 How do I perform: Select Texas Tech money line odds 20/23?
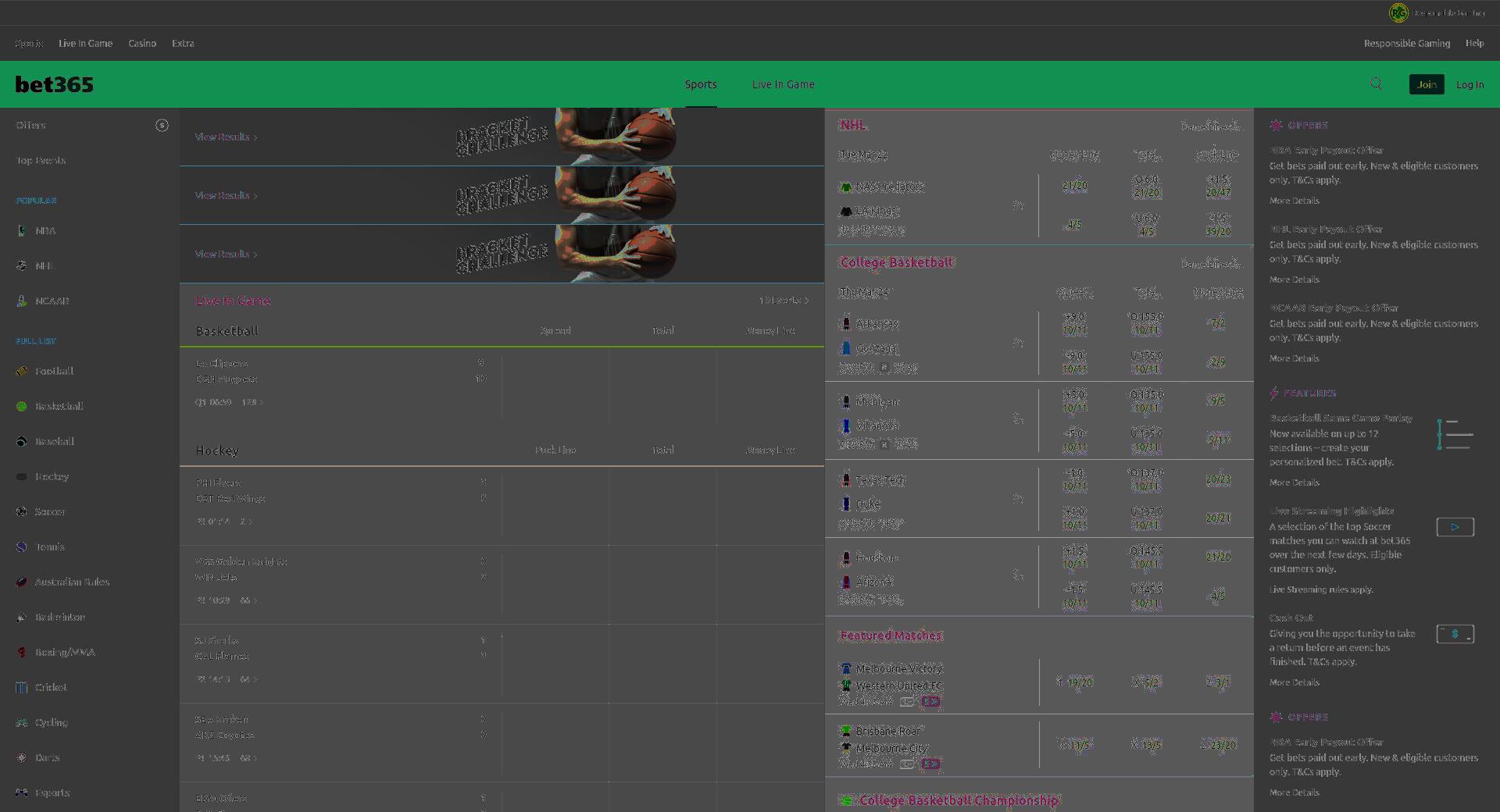coord(1218,479)
